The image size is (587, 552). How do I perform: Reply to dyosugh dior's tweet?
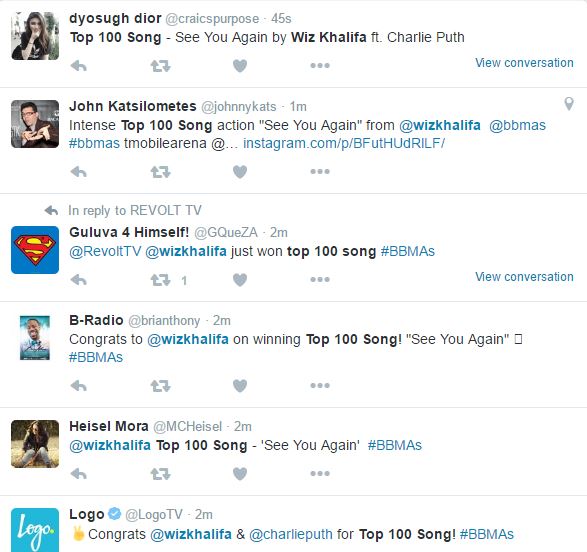[x=79, y=66]
